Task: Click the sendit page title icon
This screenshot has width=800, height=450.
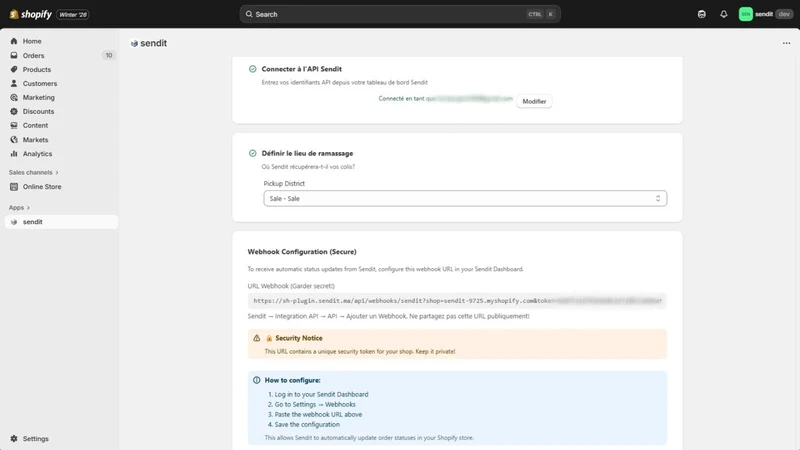Action: pos(134,43)
